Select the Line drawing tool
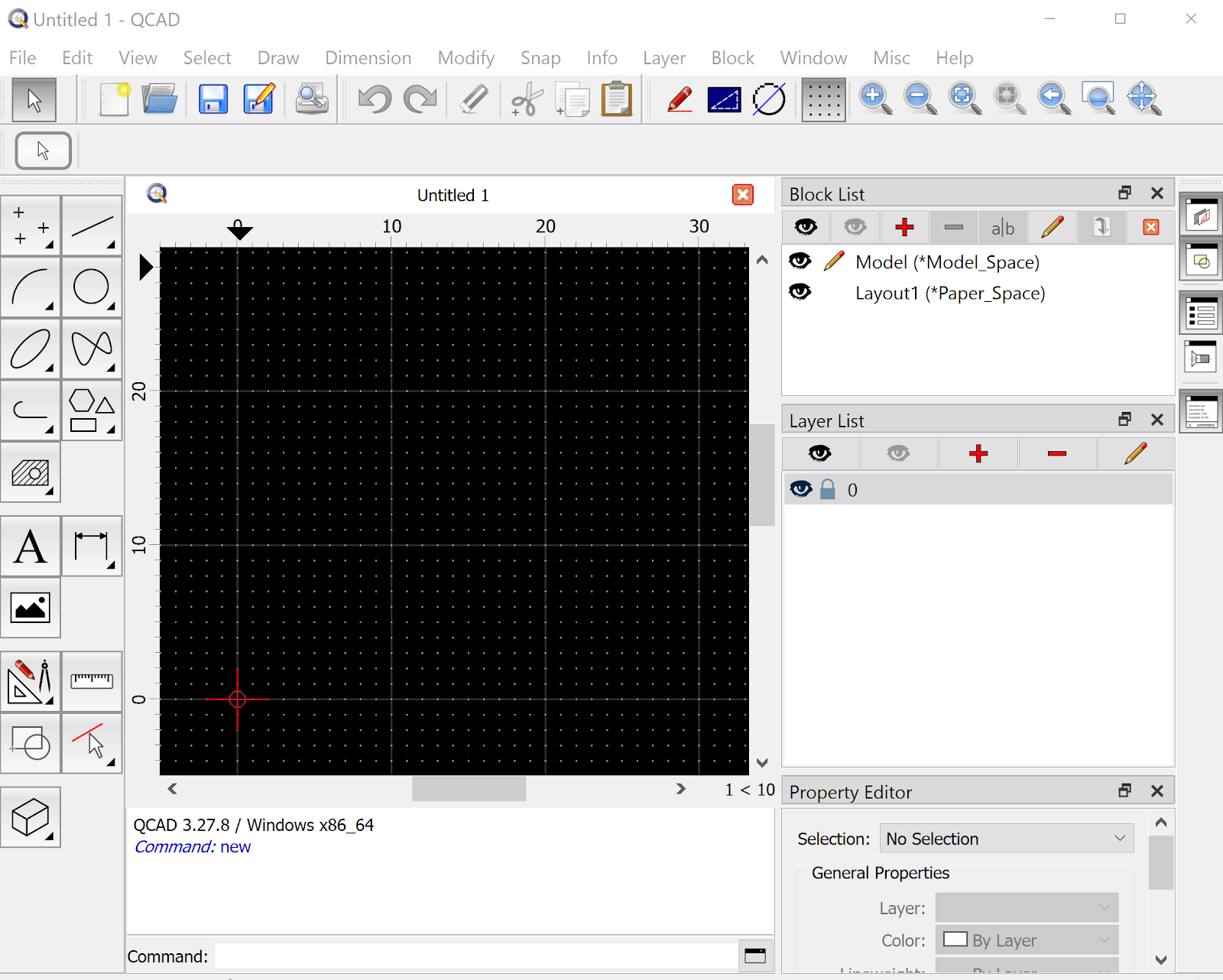This screenshot has width=1223, height=980. click(92, 226)
